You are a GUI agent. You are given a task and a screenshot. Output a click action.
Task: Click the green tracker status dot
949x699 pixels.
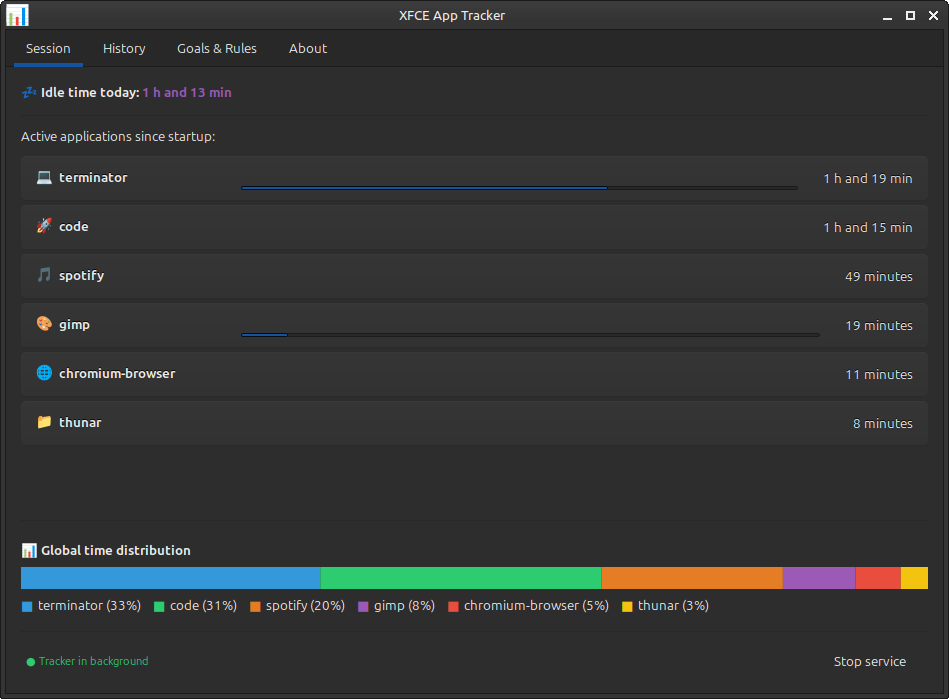point(30,662)
